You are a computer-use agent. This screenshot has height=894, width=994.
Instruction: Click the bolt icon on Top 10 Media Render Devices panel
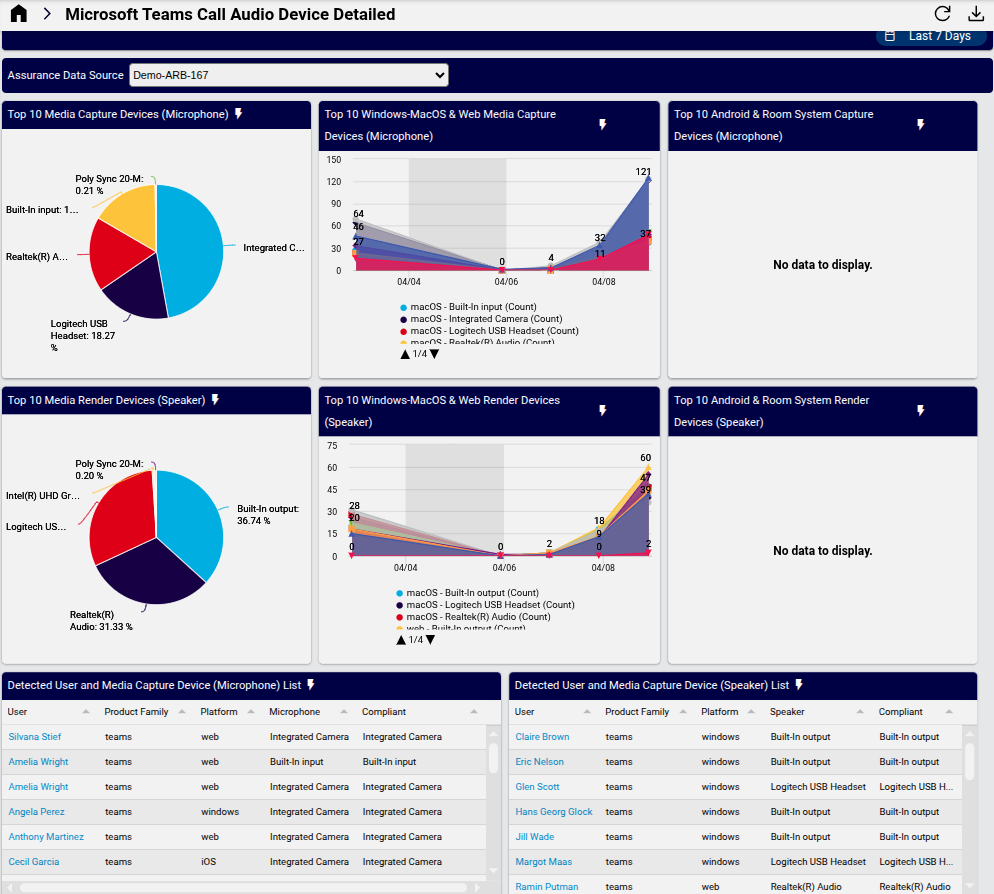[216, 399]
